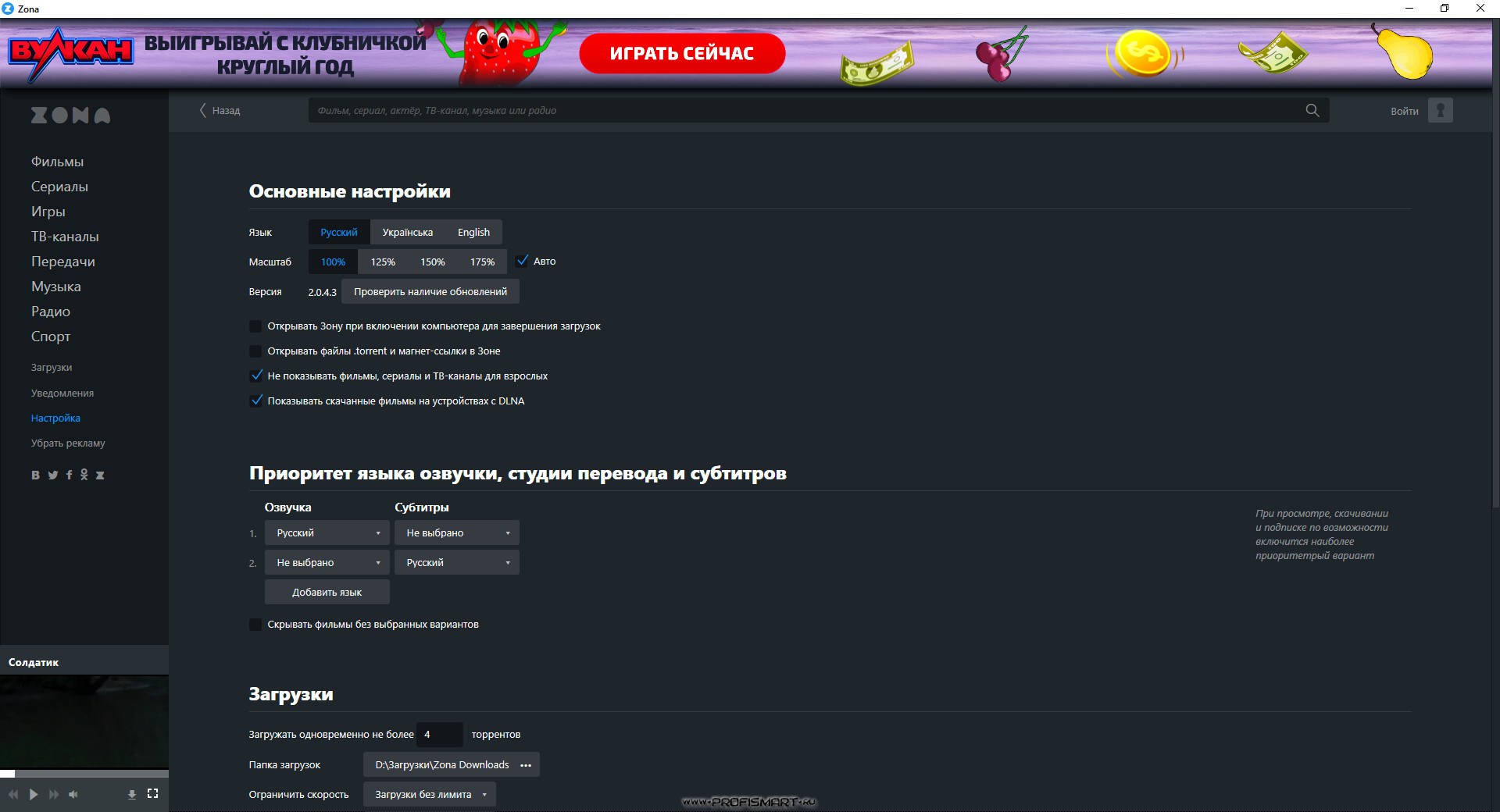Viewport: 1500px width, 812px height.
Task: Click the Солдатик video thumbnail
Action: (x=84, y=722)
